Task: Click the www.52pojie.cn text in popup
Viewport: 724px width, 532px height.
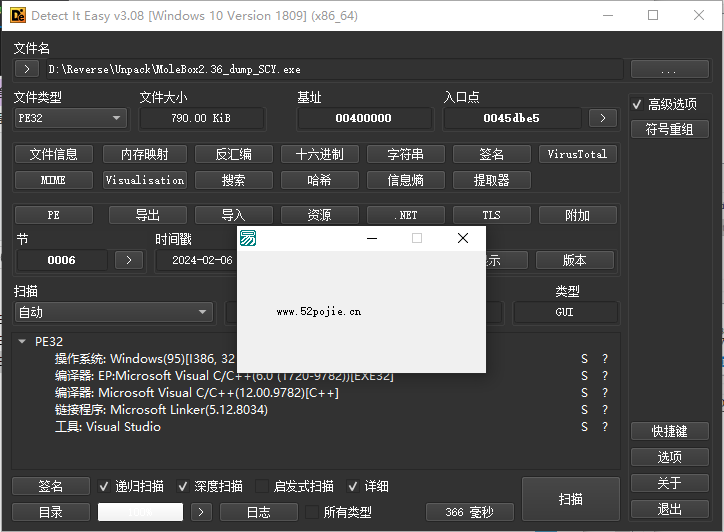Action: point(319,312)
